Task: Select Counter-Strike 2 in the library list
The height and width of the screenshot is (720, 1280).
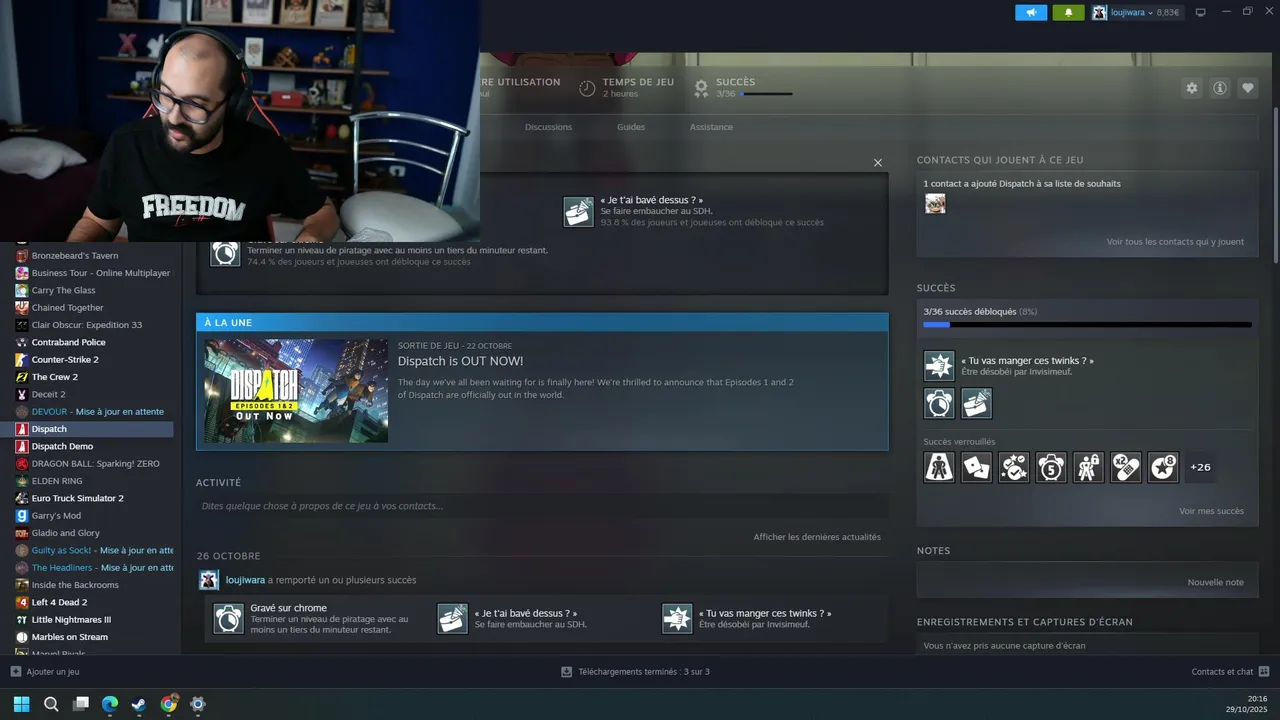Action: tap(65, 359)
